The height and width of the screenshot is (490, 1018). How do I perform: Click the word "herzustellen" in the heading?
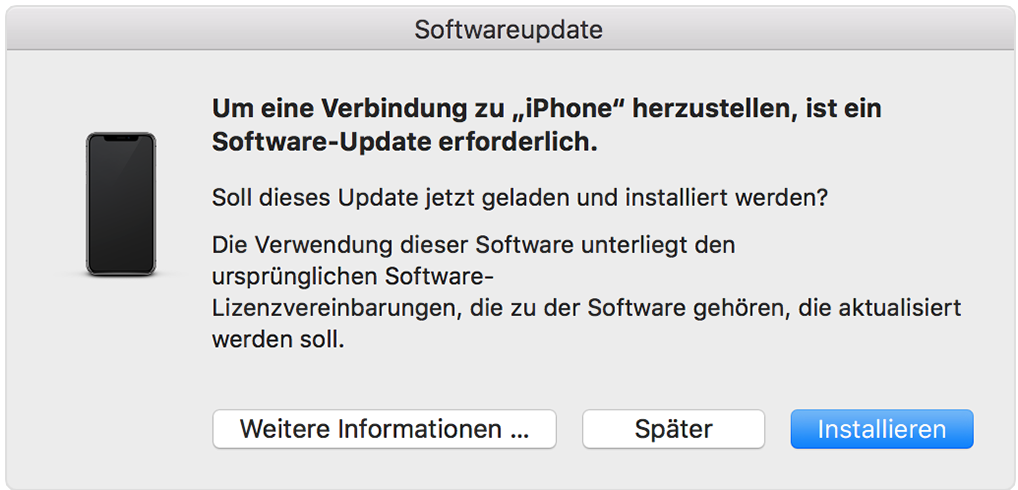(x=714, y=108)
